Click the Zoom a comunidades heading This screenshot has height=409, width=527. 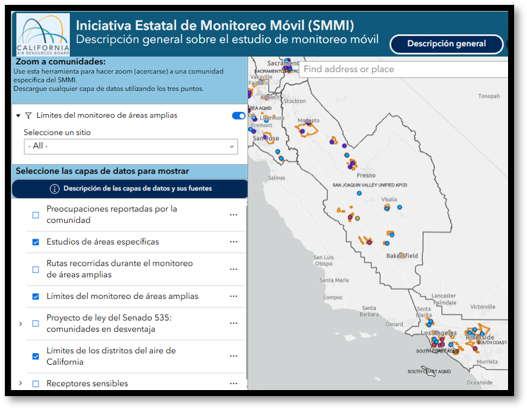click(60, 62)
